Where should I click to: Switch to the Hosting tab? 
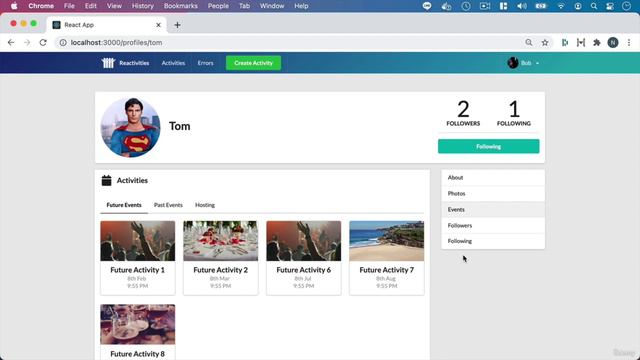[205, 205]
